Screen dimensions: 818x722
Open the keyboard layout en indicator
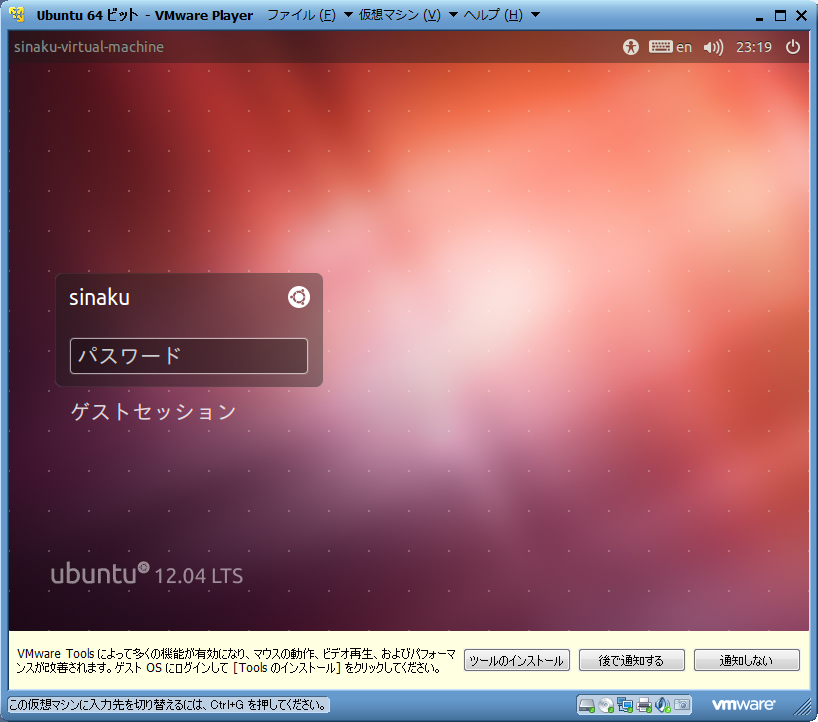(670, 47)
